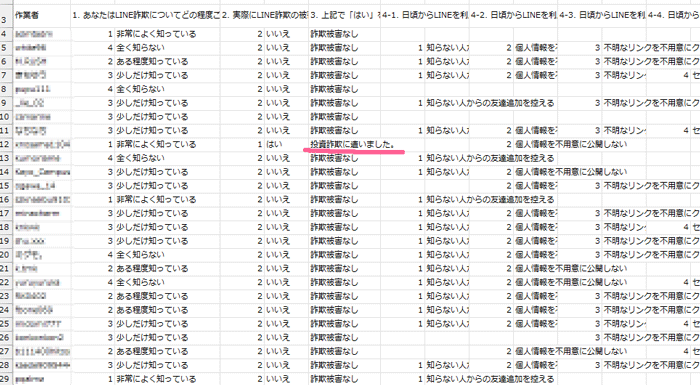Select header cell starting '4-3. 日頃からLINEを利'
700x385 pixels.
[602, 16]
